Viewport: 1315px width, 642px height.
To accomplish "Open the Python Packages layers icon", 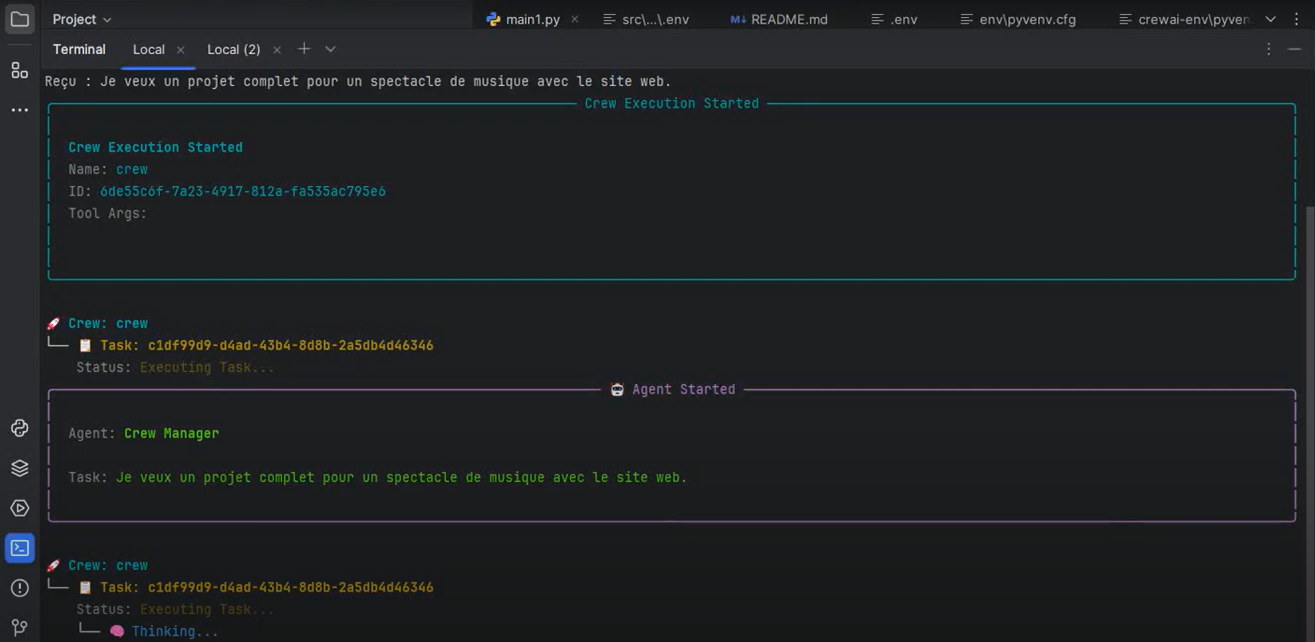I will click(19, 468).
